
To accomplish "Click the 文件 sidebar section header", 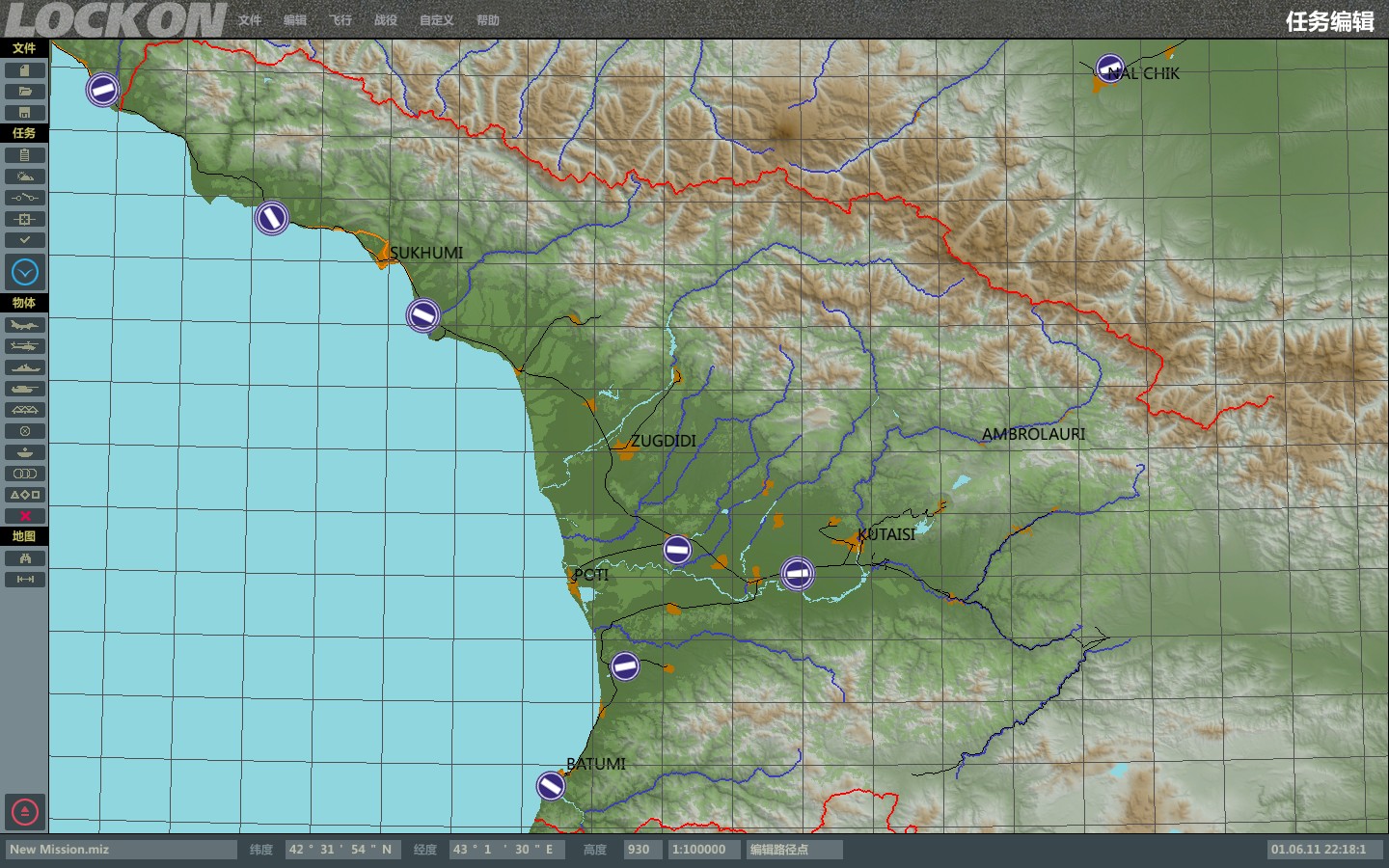I will pos(24,48).
